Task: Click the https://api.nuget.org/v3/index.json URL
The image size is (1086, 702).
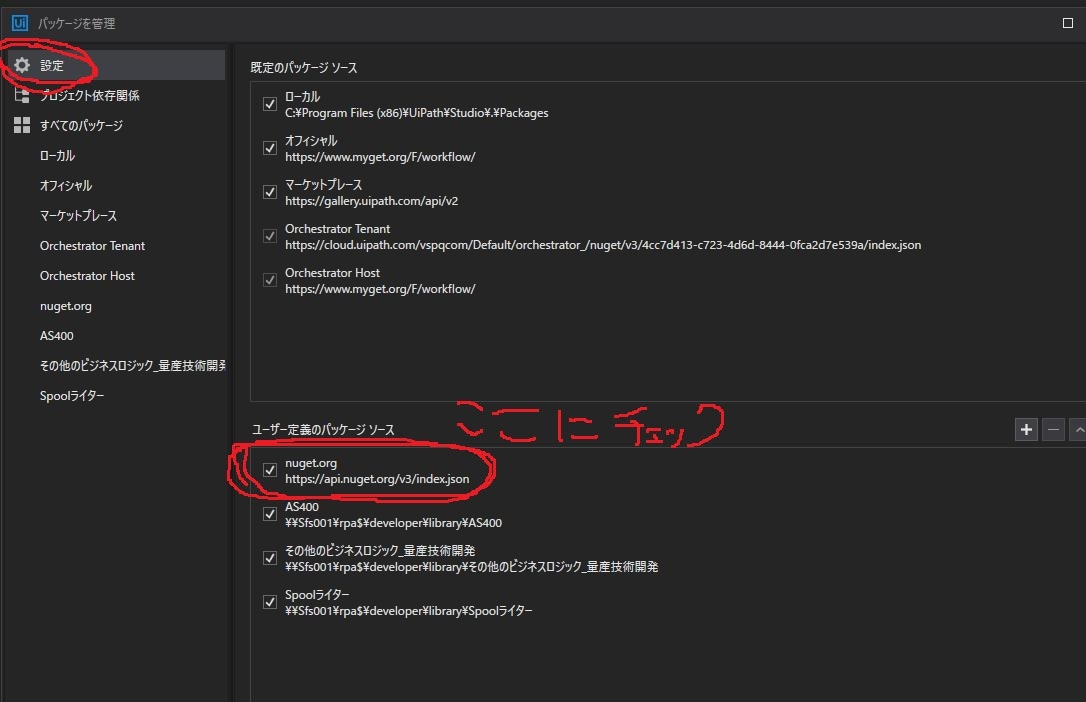Action: coord(378,478)
